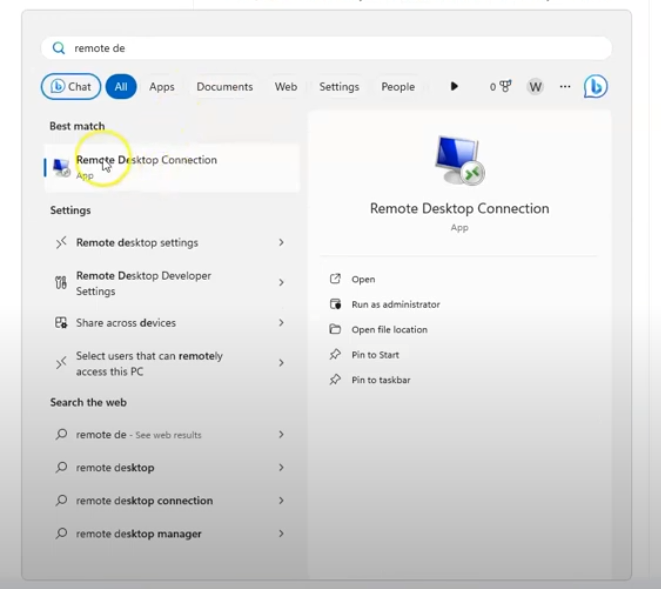Click the Open action icon
661x589 pixels.
pos(335,279)
